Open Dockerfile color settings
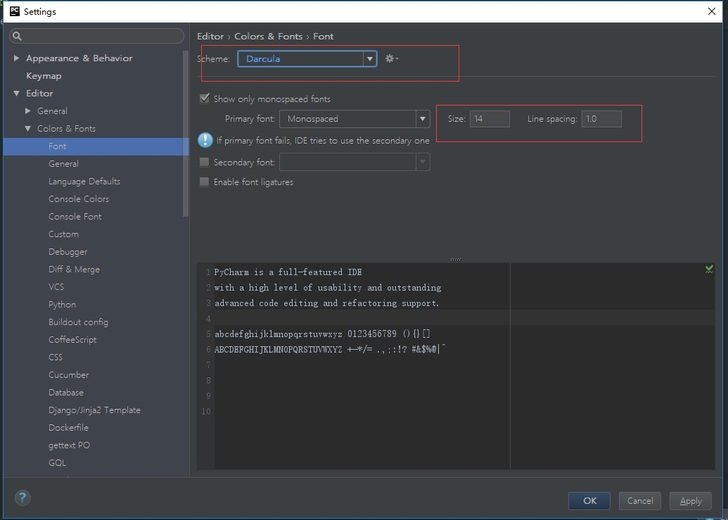 click(68, 428)
